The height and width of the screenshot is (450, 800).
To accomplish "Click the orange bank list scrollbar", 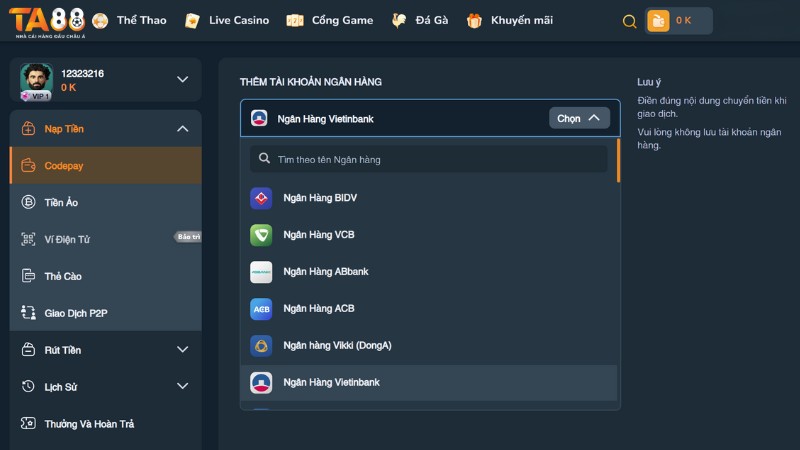I will tap(618, 161).
